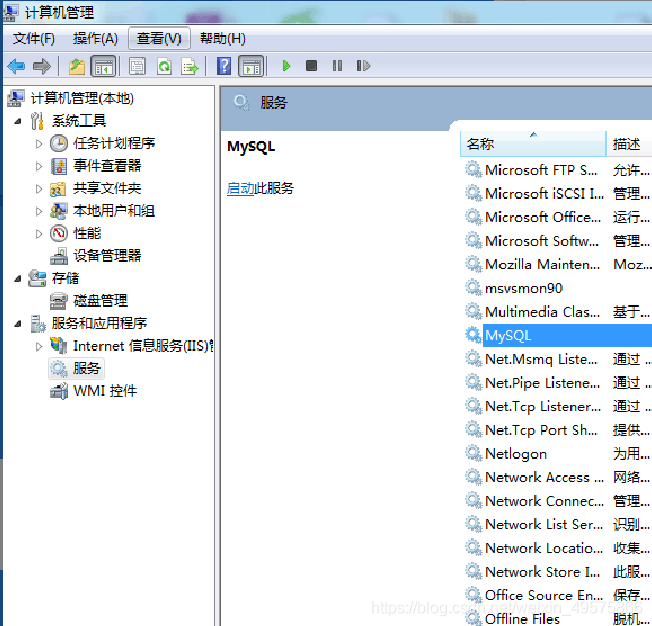
Task: Select the Net.Msmq Liste... service
Action: click(x=541, y=359)
